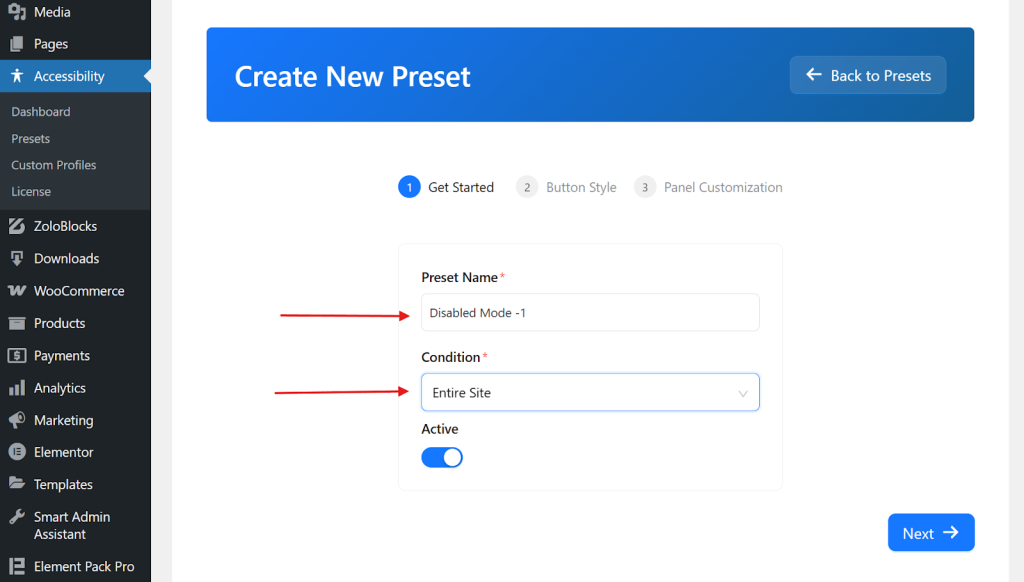Open the Condition dropdown showing Entire Site
Image resolution: width=1024 pixels, height=582 pixels.
click(x=590, y=392)
